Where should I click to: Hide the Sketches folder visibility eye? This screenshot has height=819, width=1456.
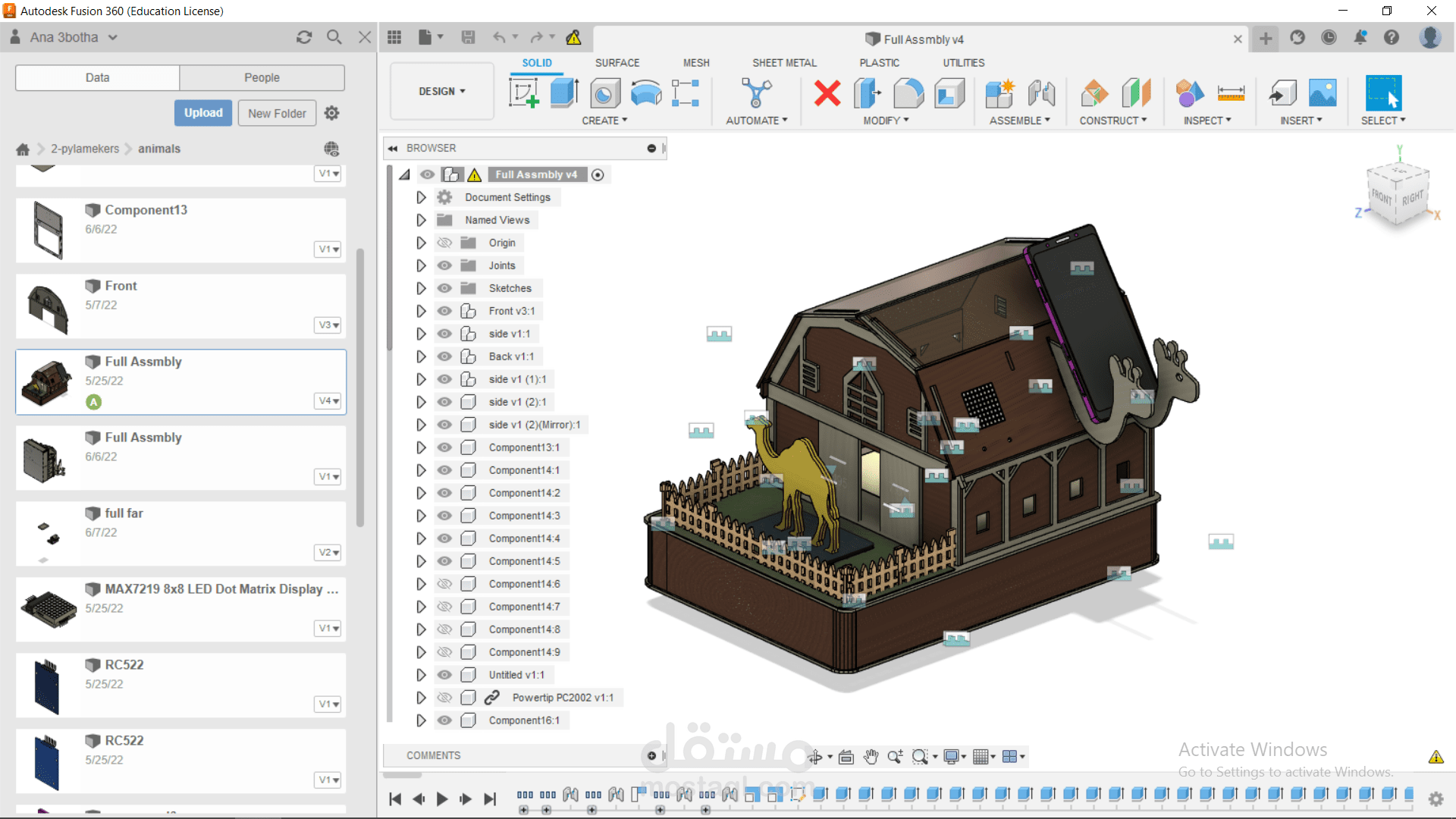point(444,288)
